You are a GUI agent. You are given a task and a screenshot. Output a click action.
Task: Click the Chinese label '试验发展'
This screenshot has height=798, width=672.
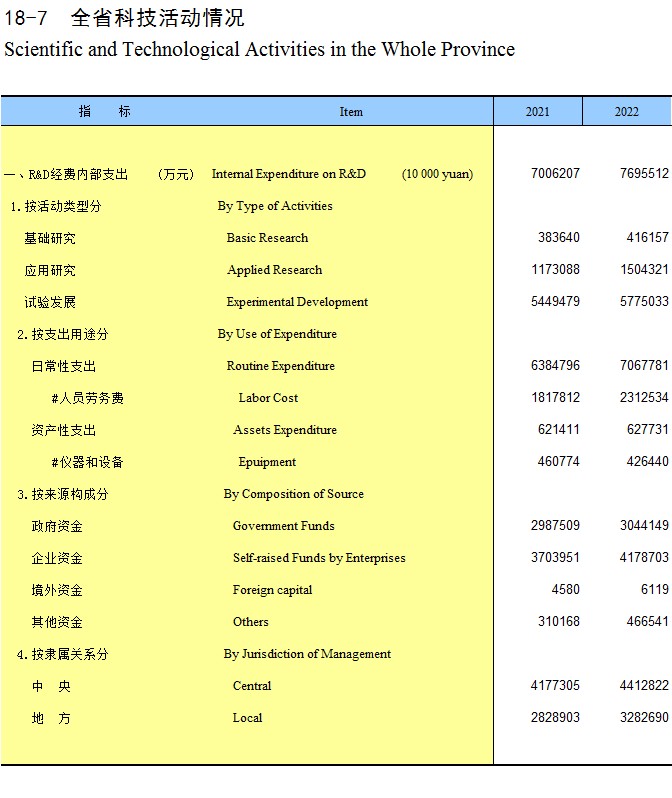(x=50, y=302)
